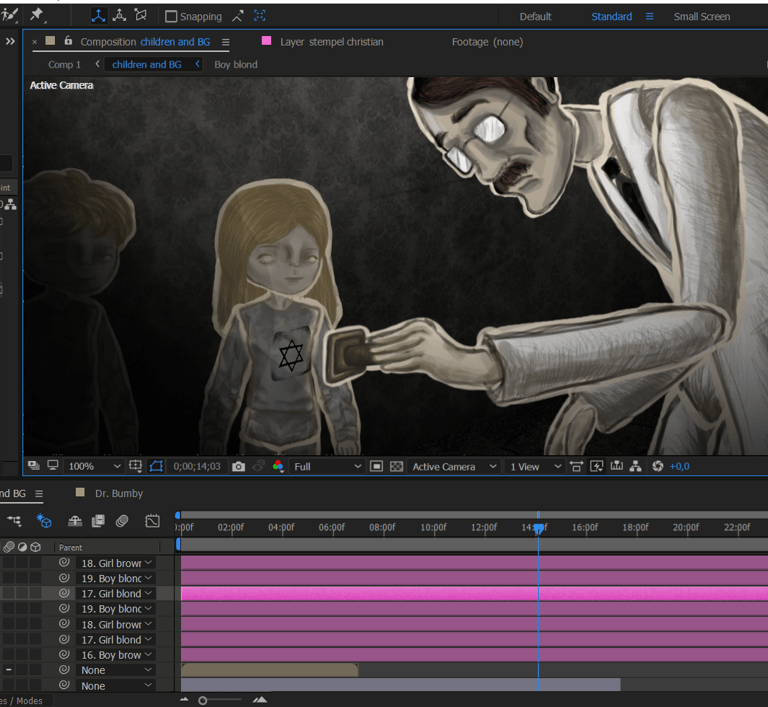
Task: Select the Small Screen workspace
Action: pyautogui.click(x=701, y=16)
